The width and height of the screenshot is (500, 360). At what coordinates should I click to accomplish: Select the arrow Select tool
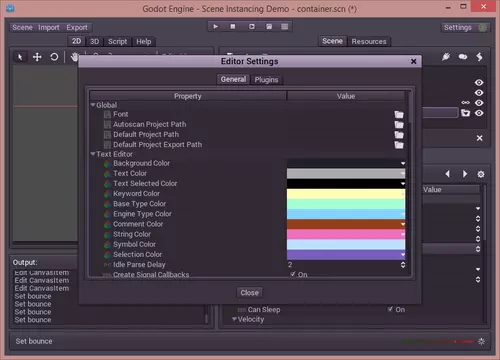20,57
